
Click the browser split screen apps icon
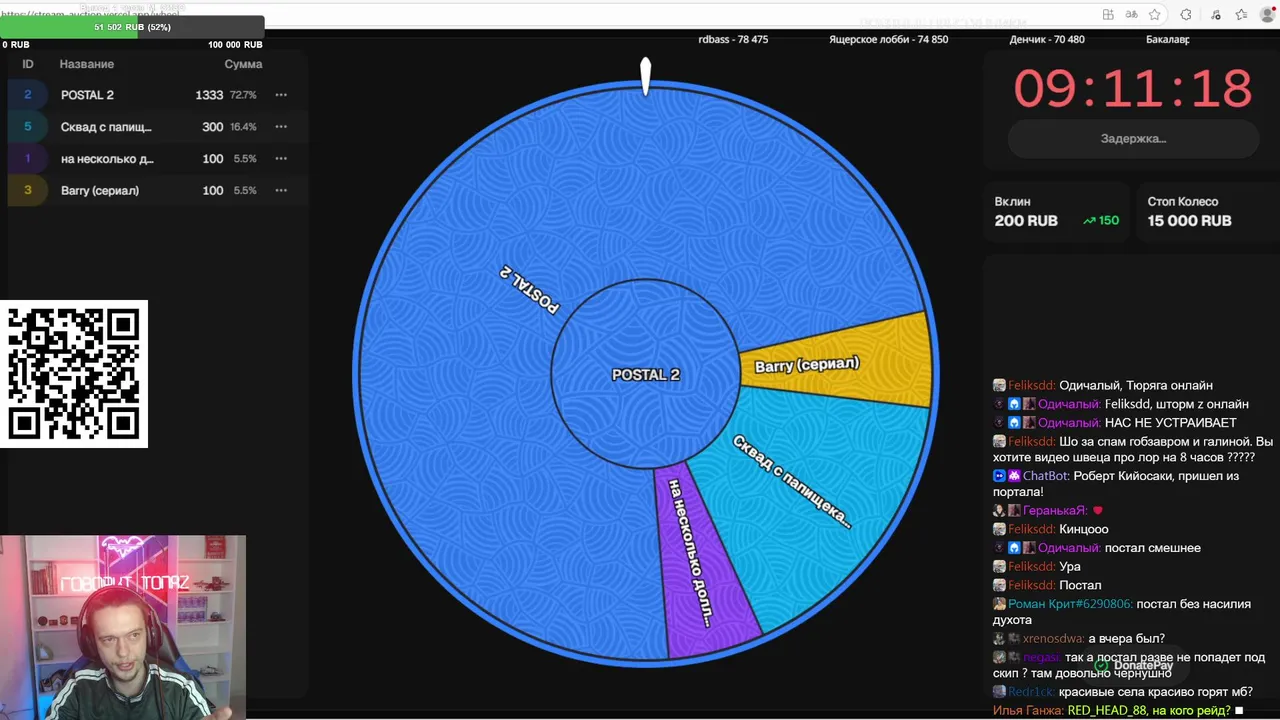point(1108,14)
